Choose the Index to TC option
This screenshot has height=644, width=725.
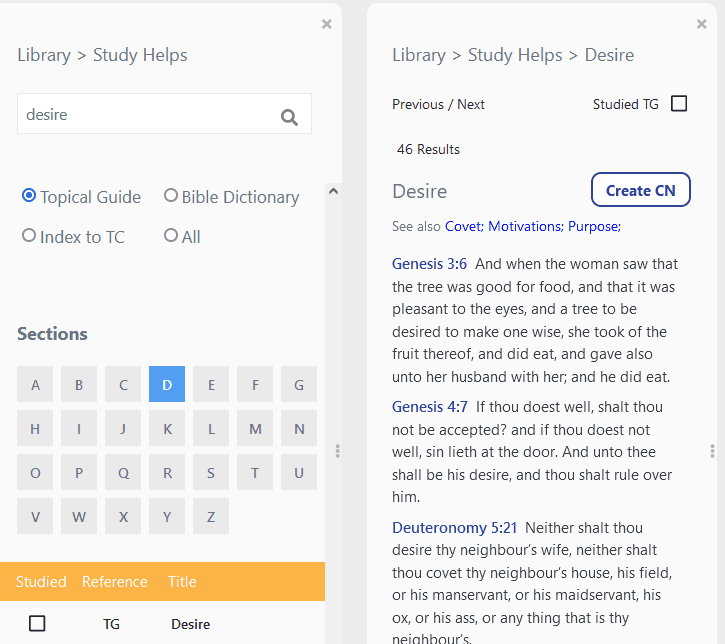[x=29, y=236]
